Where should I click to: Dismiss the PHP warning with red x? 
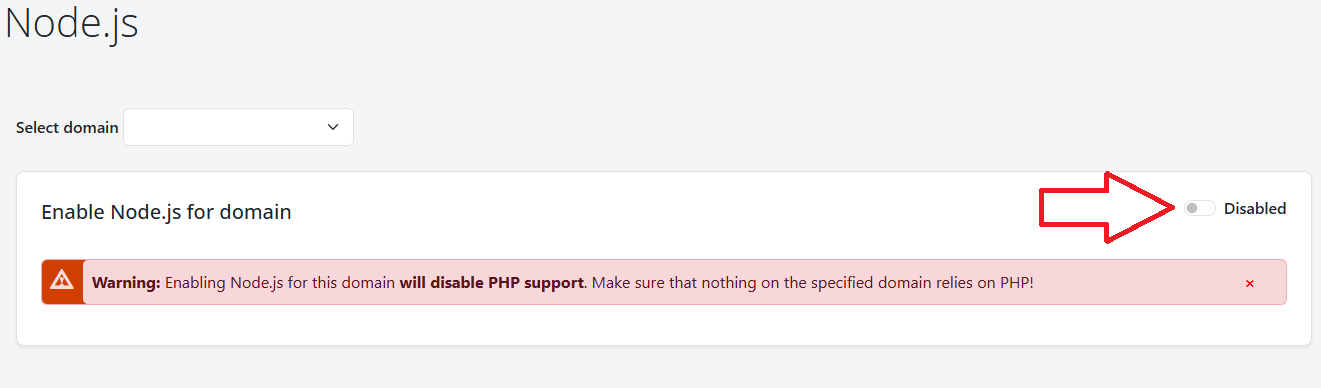click(x=1249, y=283)
